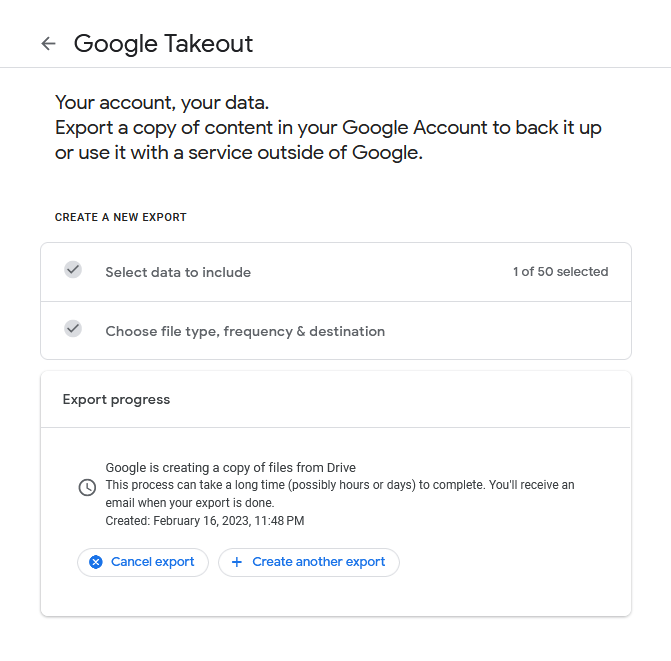
Task: Click the "email when your export is done" line
Action: [x=190, y=503]
